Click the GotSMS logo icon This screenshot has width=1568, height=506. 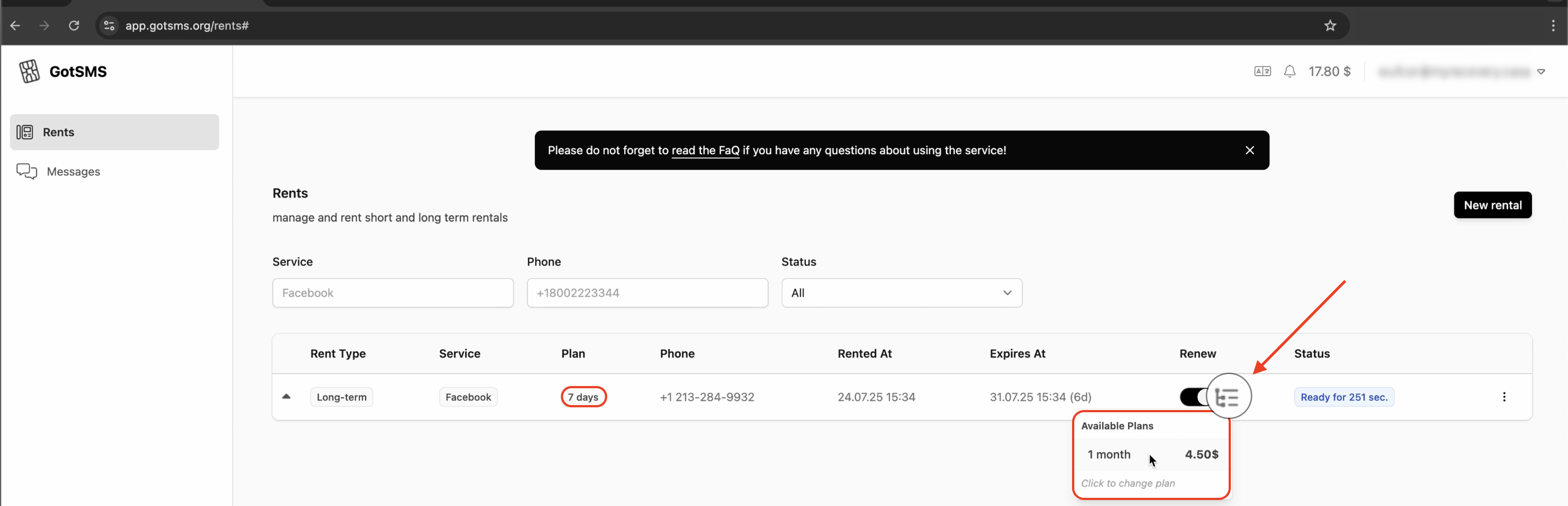tap(29, 71)
